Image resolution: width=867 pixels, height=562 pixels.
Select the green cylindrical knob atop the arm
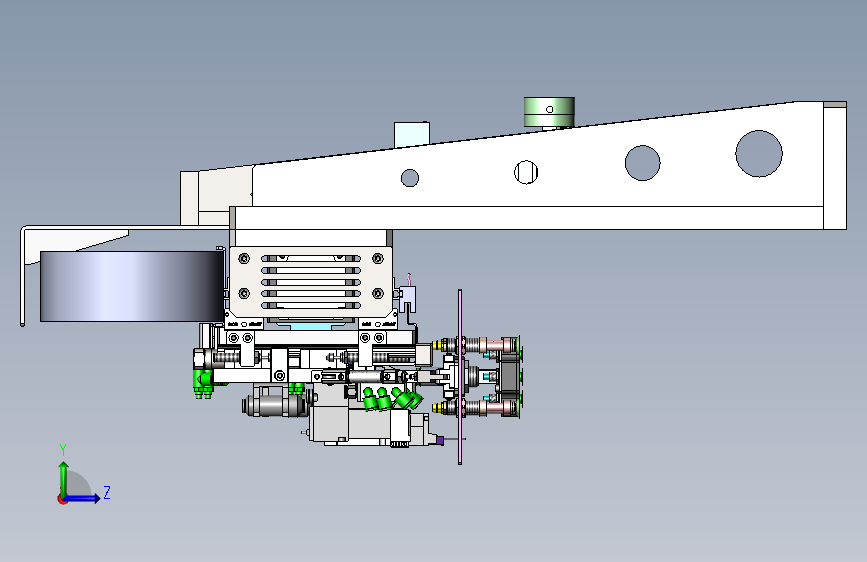tap(549, 112)
